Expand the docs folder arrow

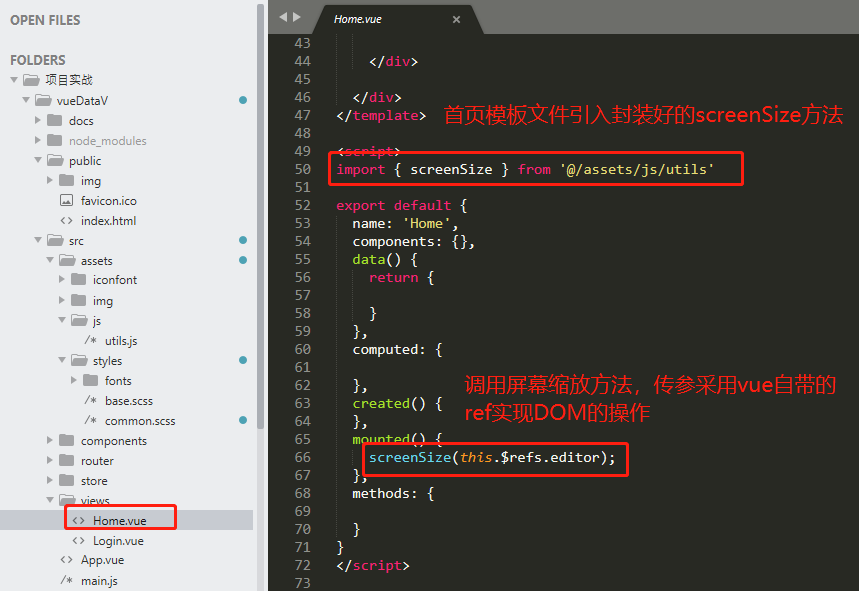[x=38, y=120]
